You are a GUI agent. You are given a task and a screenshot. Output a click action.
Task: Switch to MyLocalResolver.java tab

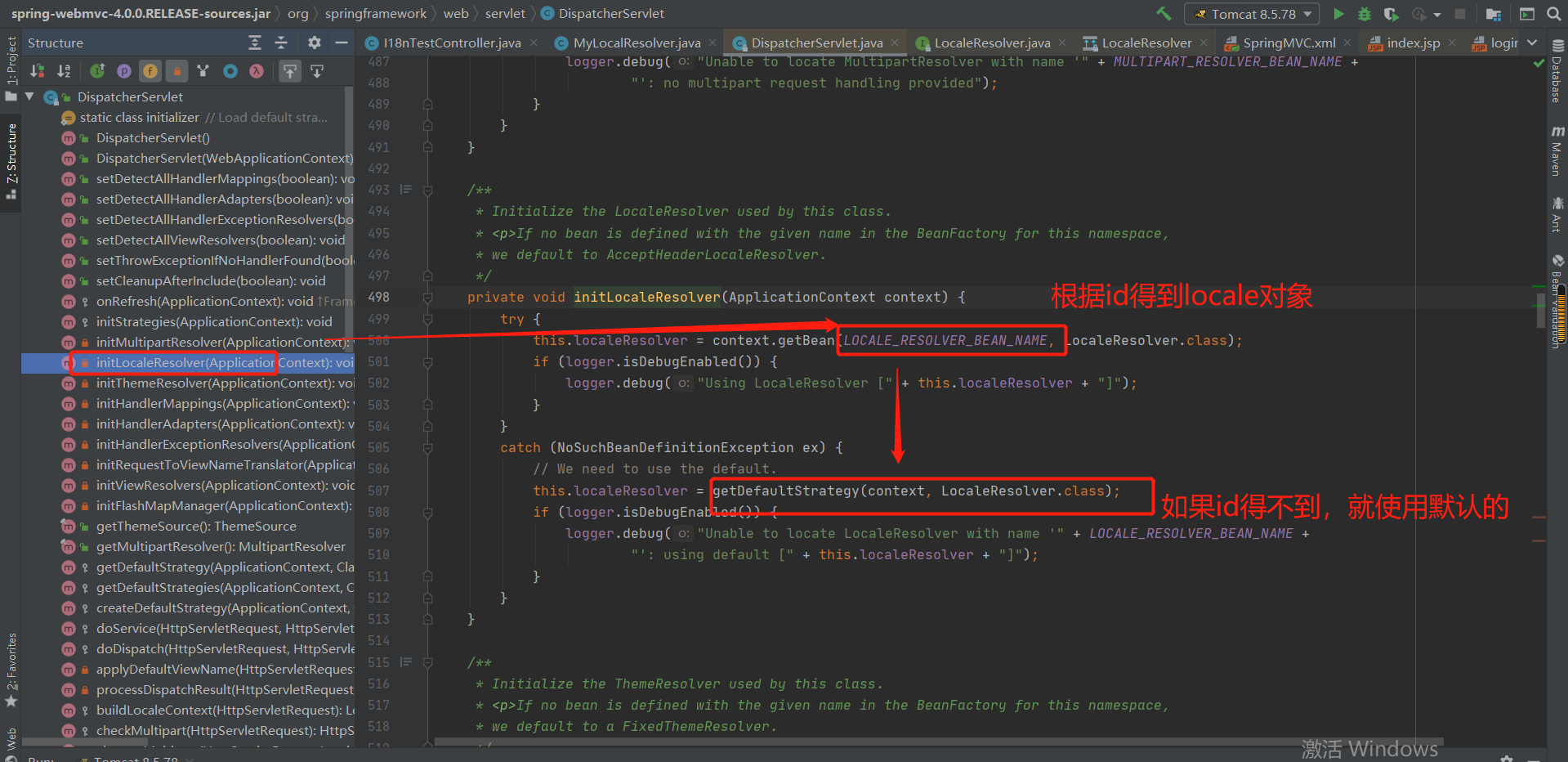pos(636,43)
